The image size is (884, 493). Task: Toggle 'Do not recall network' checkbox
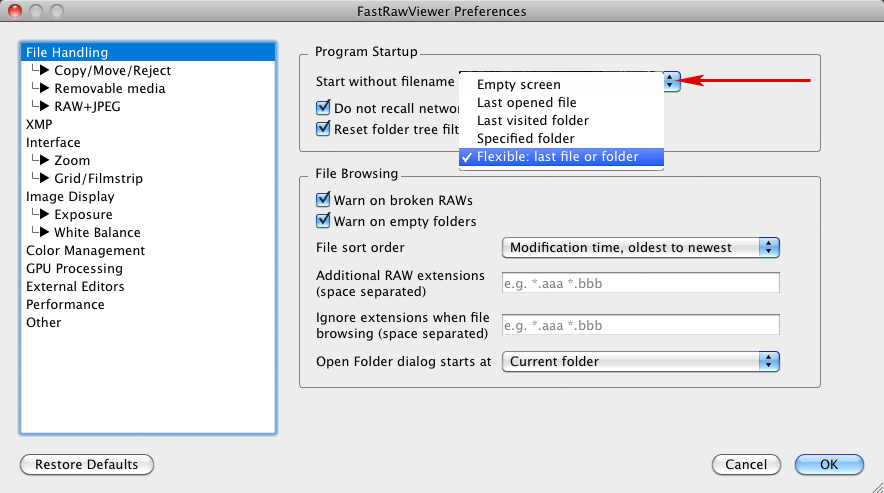click(323, 108)
